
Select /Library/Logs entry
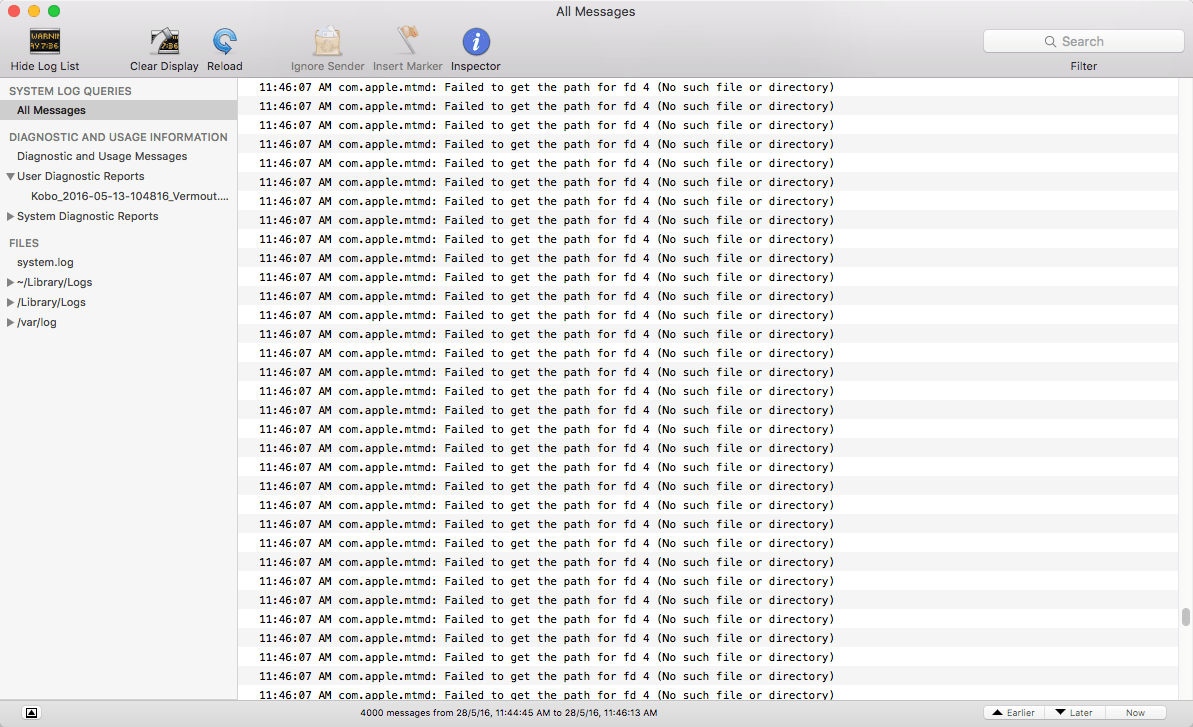point(51,302)
